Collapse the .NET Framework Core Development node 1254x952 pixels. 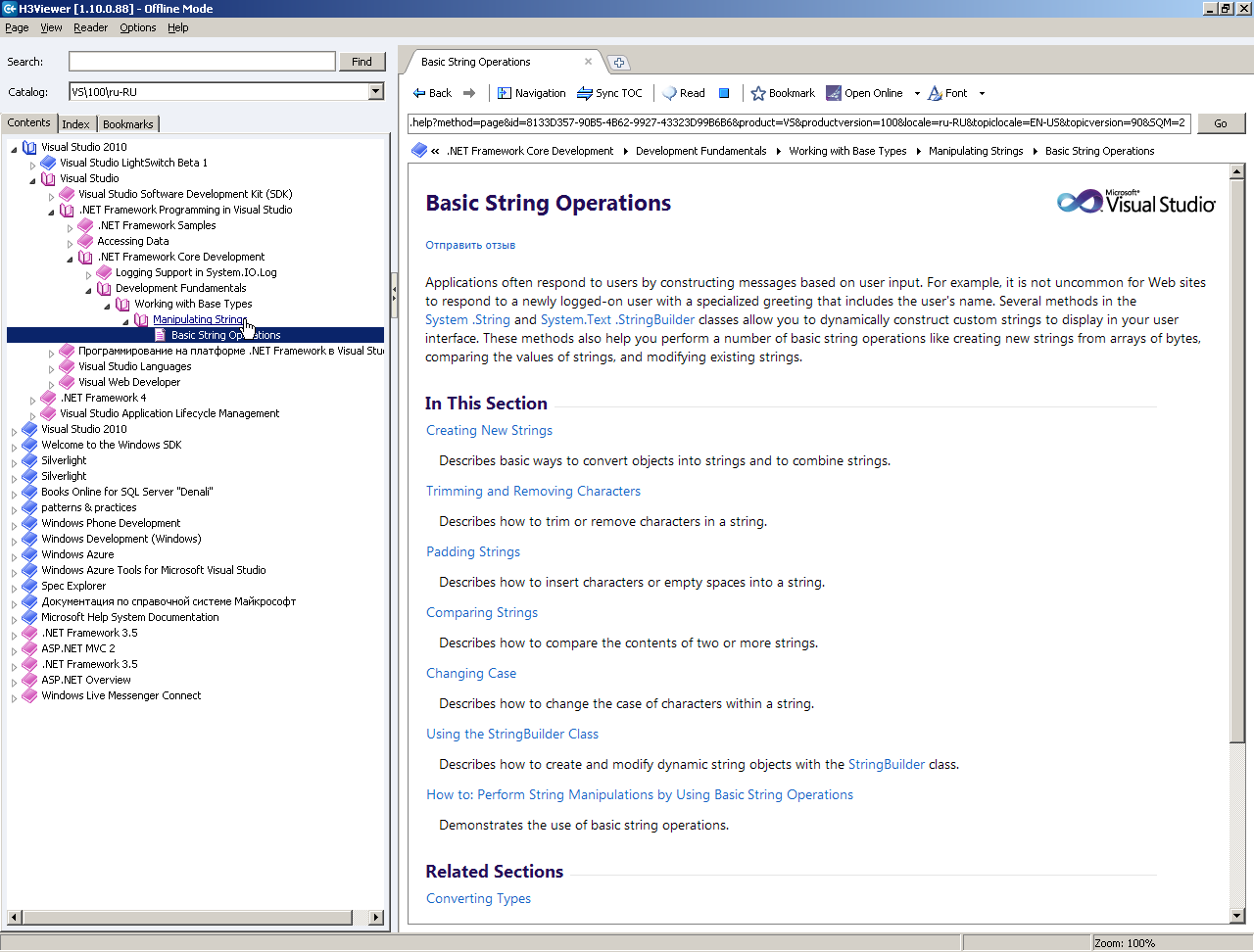point(70,259)
